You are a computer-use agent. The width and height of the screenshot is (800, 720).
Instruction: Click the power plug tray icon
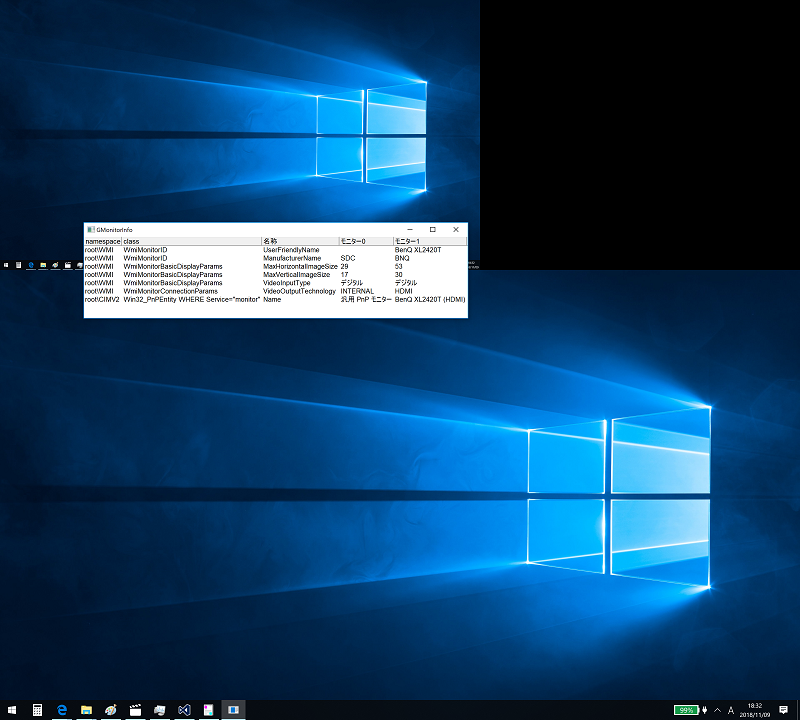(705, 710)
